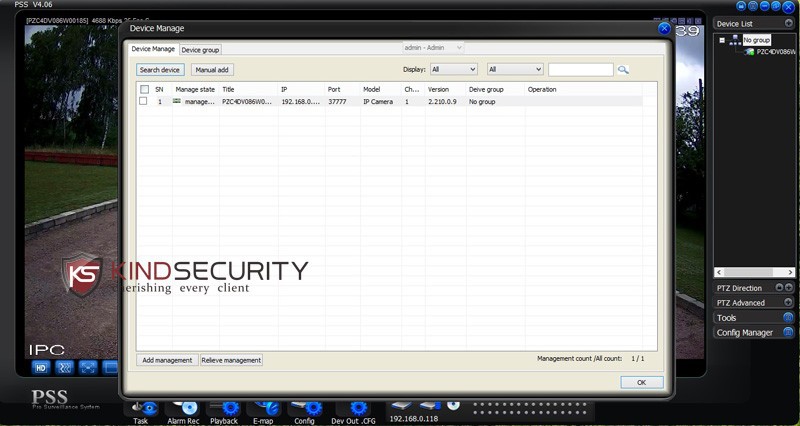Switch to the Device group tab
The width and height of the screenshot is (800, 426).
[201, 49]
